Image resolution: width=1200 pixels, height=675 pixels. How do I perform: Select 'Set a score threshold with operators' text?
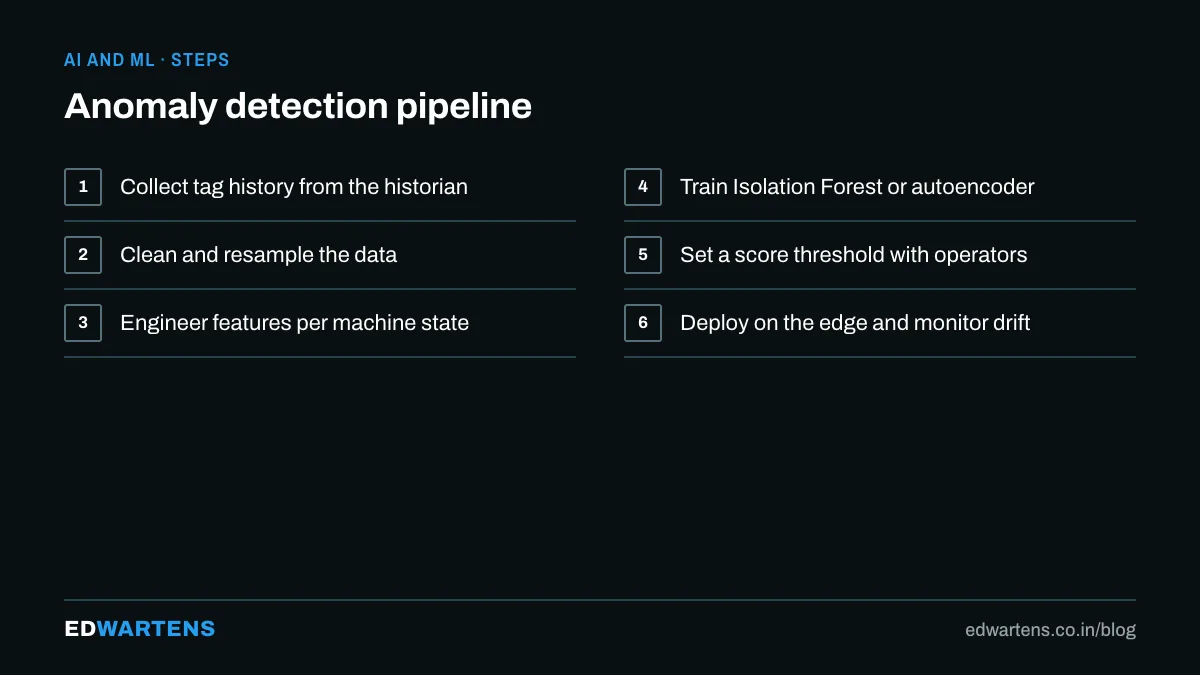pos(853,255)
